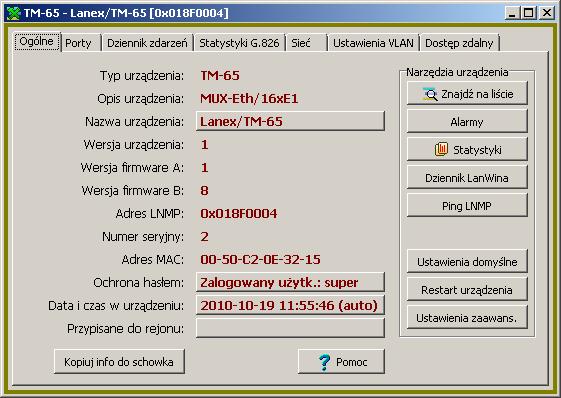
Task: Click the Ochrona hasłem logged user field
Action: [x=290, y=282]
